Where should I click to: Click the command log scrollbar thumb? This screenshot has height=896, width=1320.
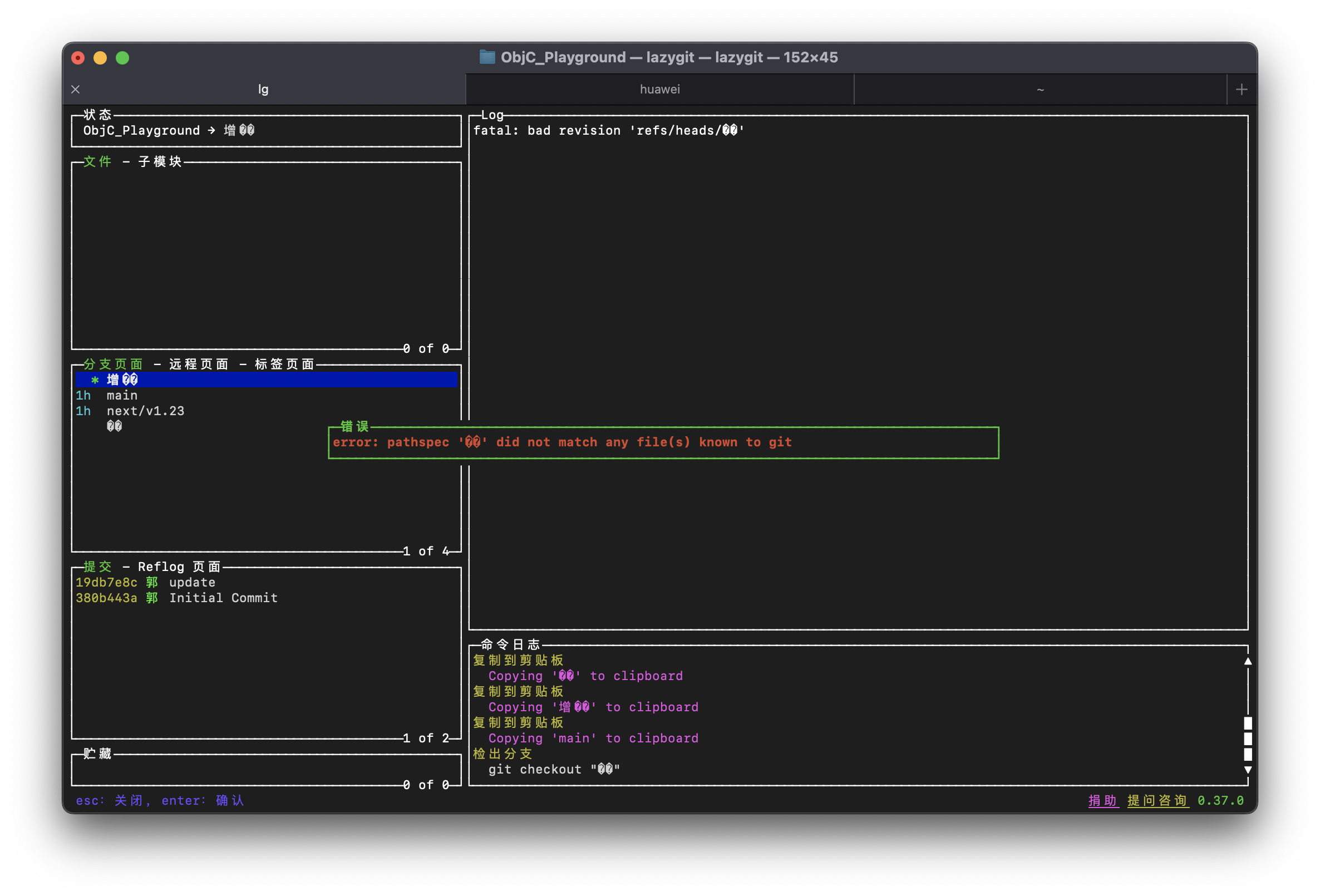[1248, 739]
